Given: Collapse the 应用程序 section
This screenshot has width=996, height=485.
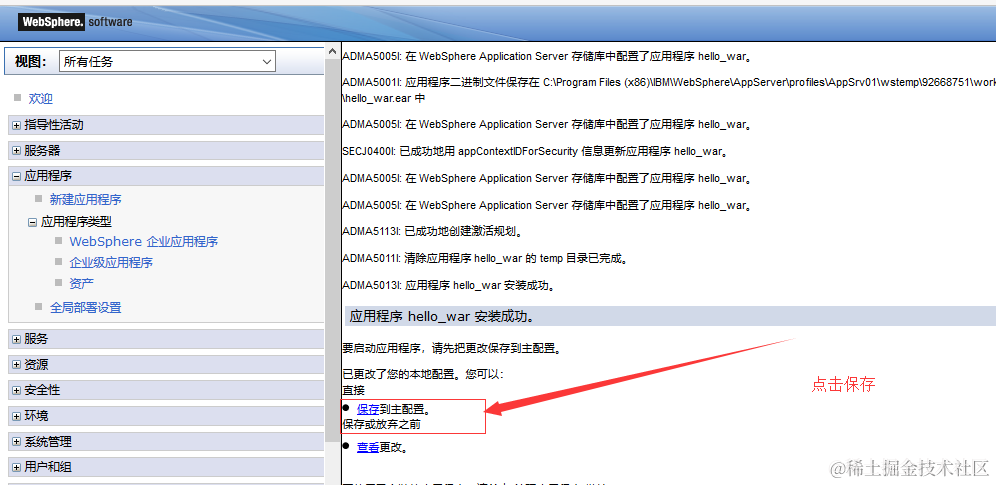Looking at the screenshot, I should 17,176.
